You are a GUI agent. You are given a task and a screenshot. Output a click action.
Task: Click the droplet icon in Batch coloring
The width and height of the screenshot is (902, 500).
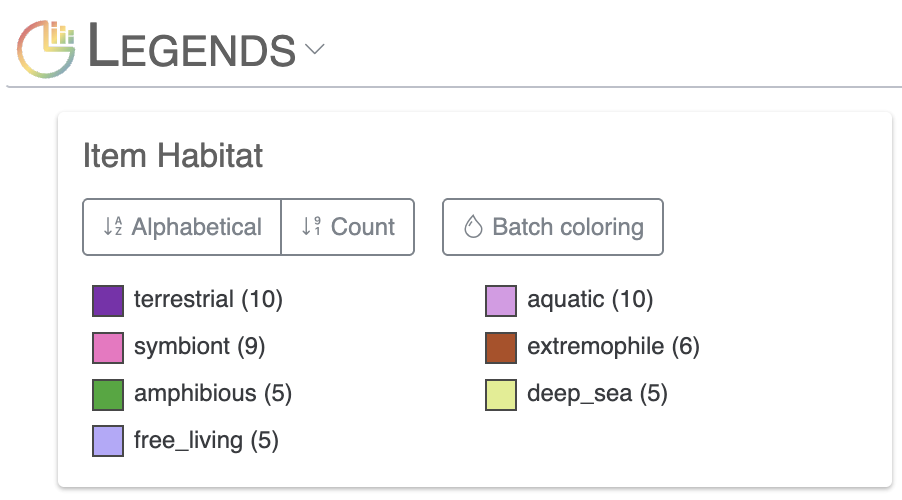point(473,227)
